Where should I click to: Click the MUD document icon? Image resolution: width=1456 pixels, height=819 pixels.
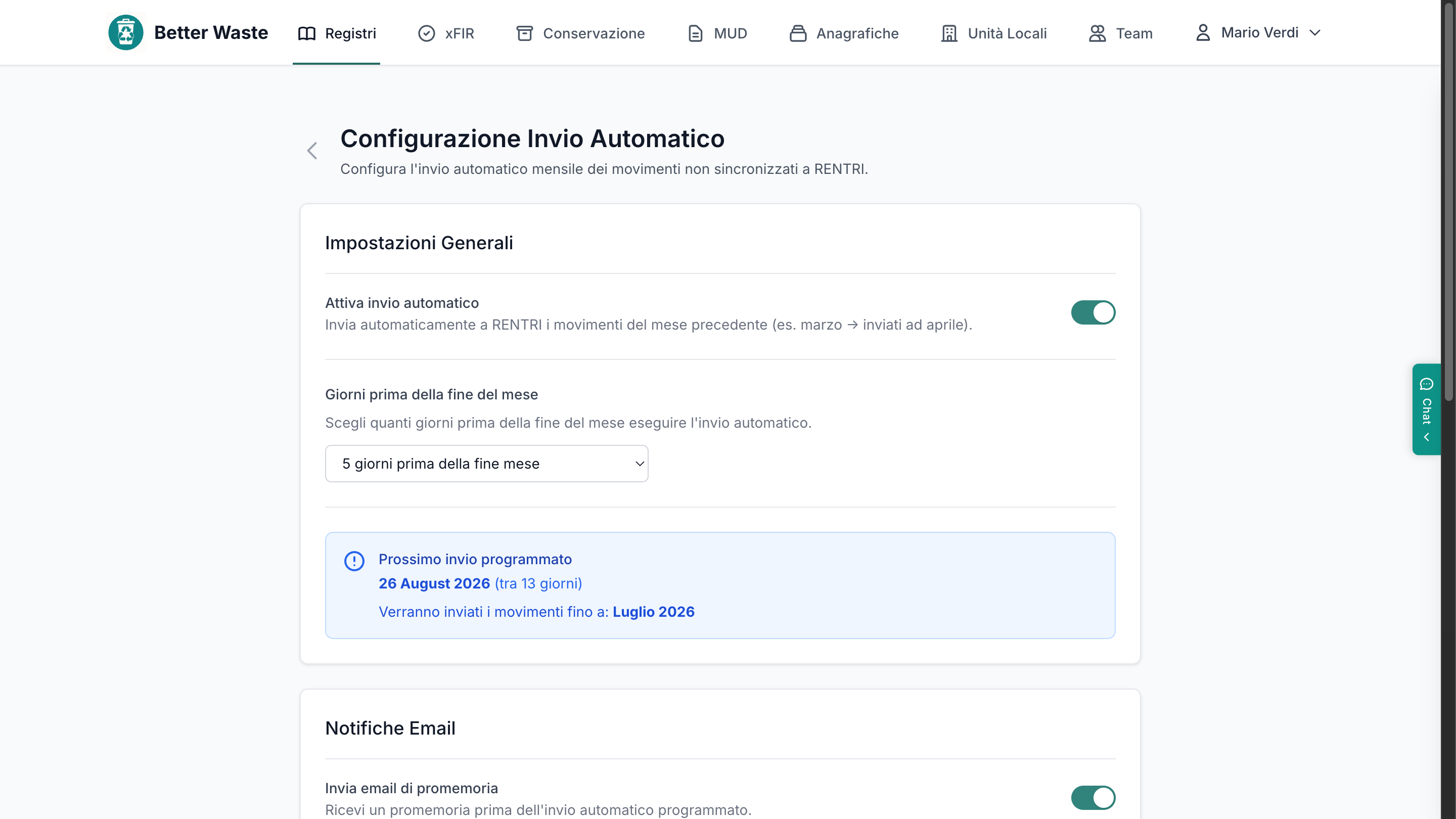pos(695,33)
